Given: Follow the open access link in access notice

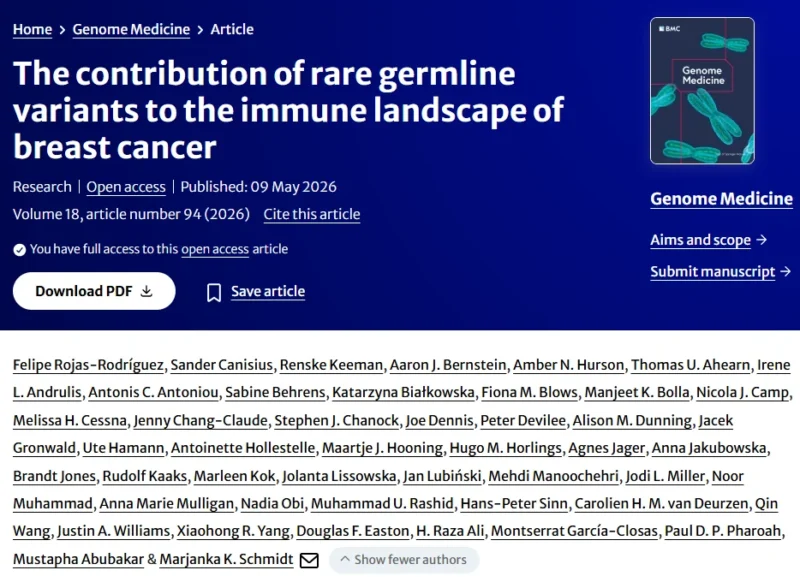Looking at the screenshot, I should pyautogui.click(x=215, y=249).
